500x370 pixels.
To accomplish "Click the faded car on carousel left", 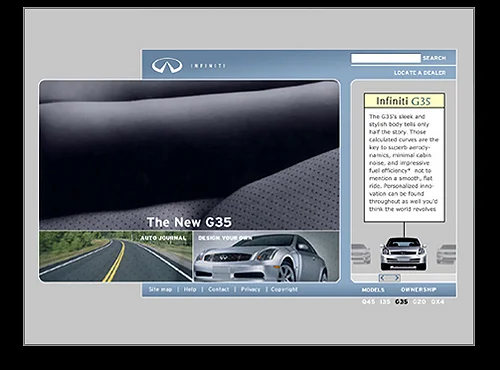I will click(361, 254).
